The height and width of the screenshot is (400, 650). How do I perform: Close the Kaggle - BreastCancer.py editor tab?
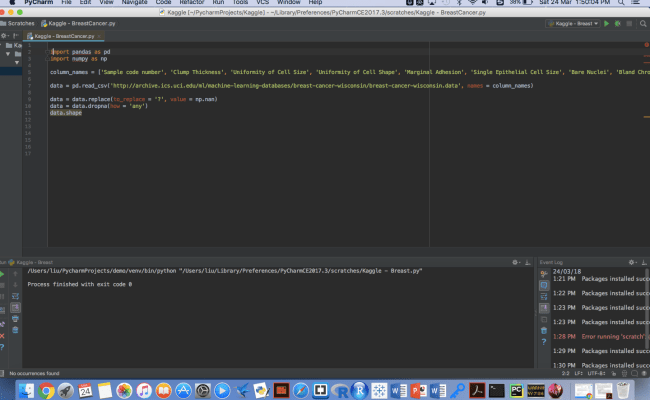pyautogui.click(x=99, y=36)
